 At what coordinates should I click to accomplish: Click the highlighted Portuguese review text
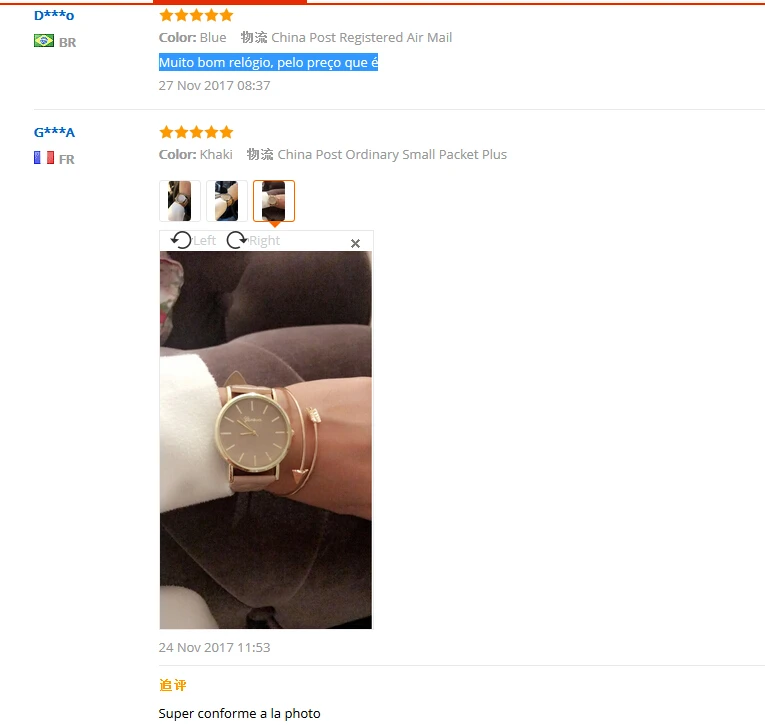(268, 62)
